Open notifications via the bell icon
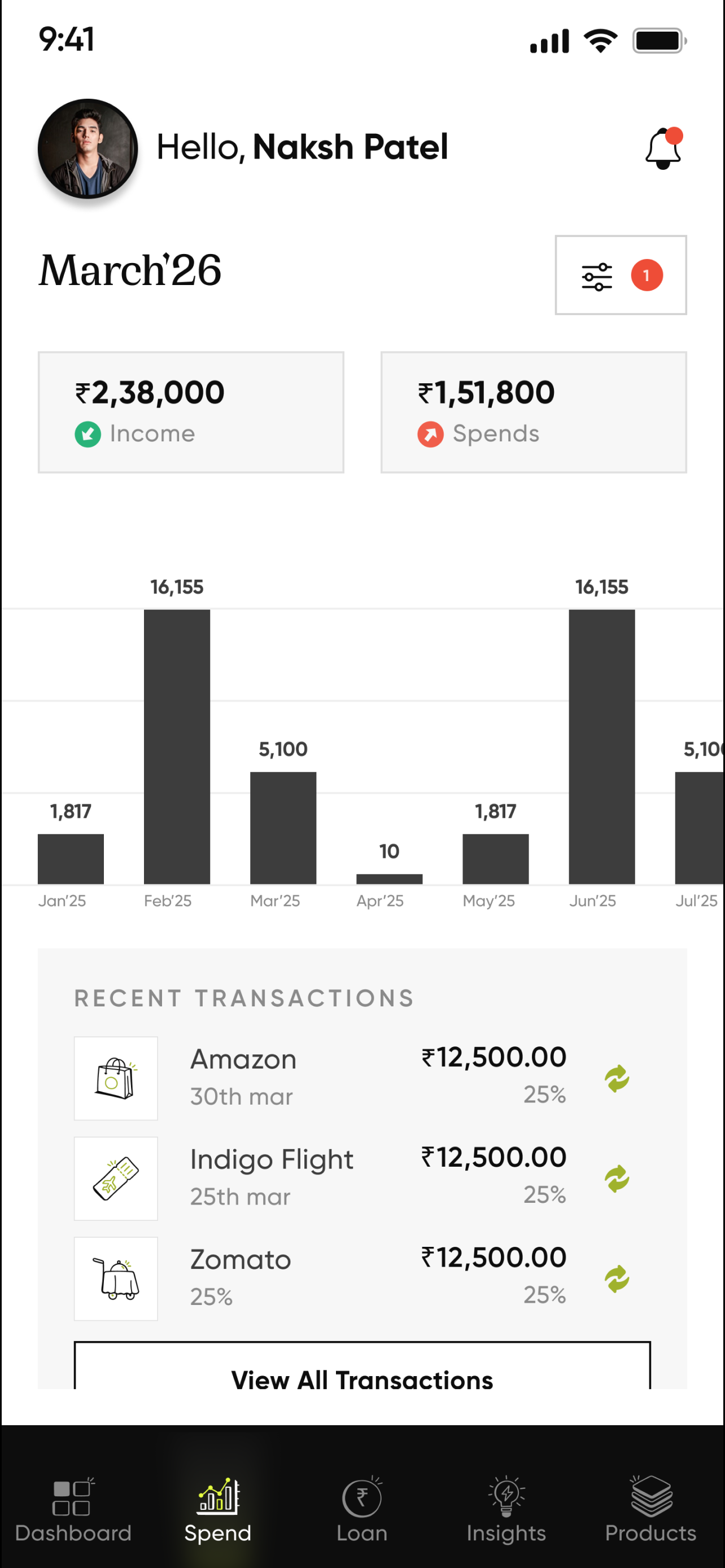The width and height of the screenshot is (725, 1568). (663, 148)
